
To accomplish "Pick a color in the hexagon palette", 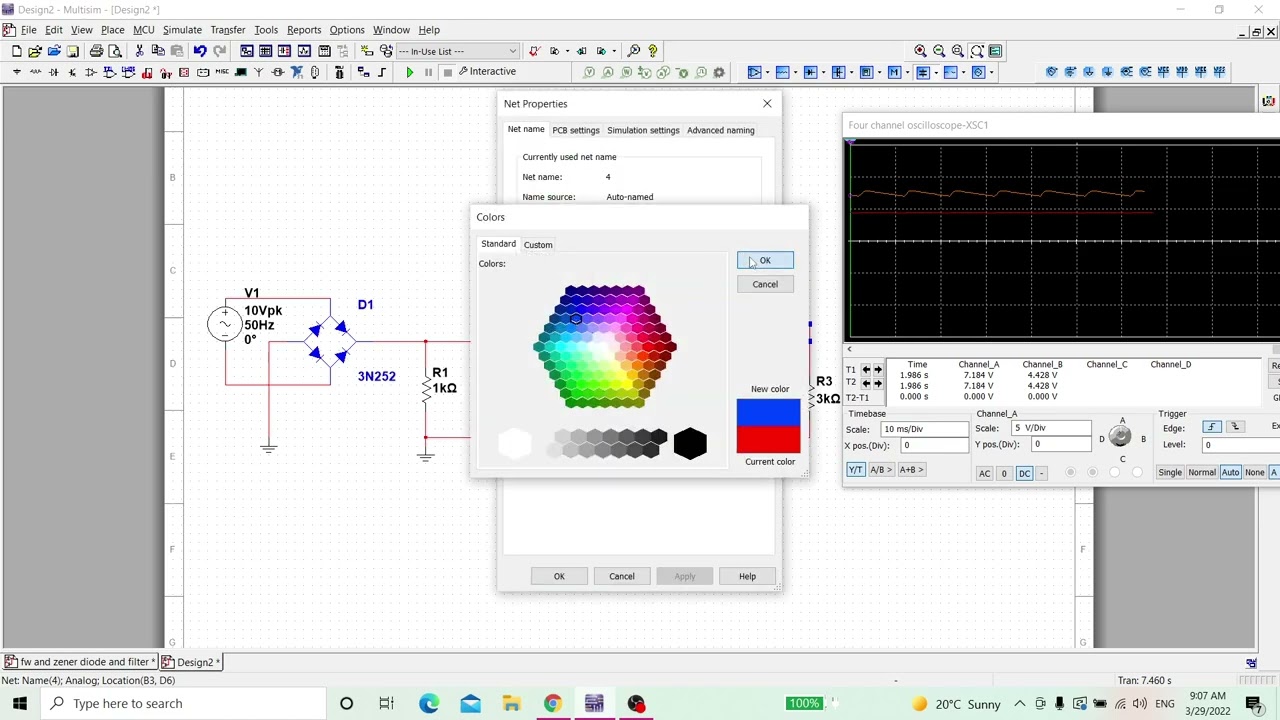I will 605,347.
